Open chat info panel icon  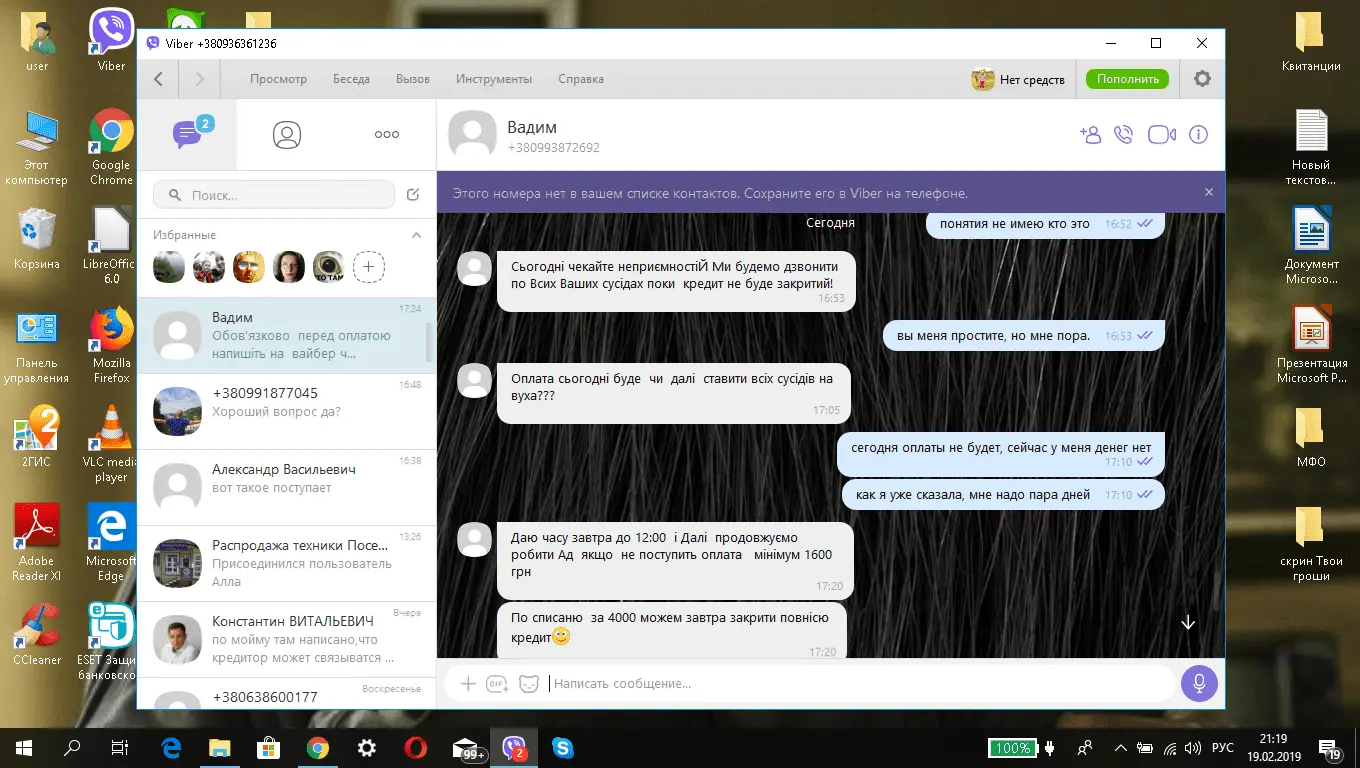1198,135
